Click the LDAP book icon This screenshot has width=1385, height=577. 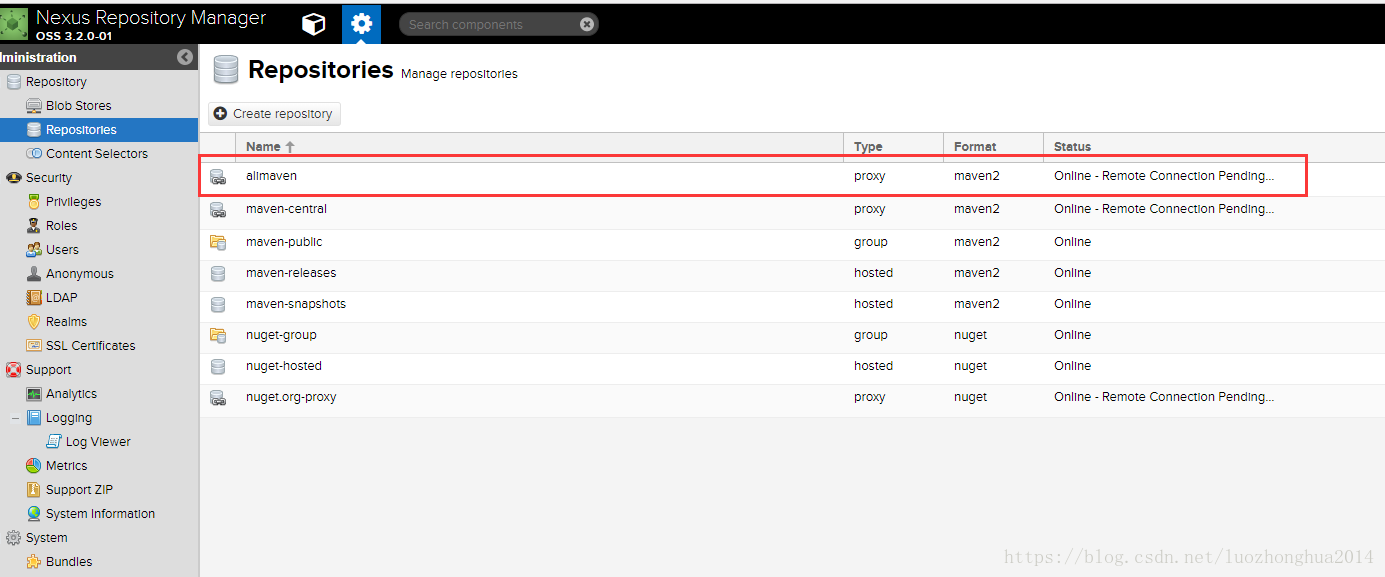pyautogui.click(x=34, y=297)
